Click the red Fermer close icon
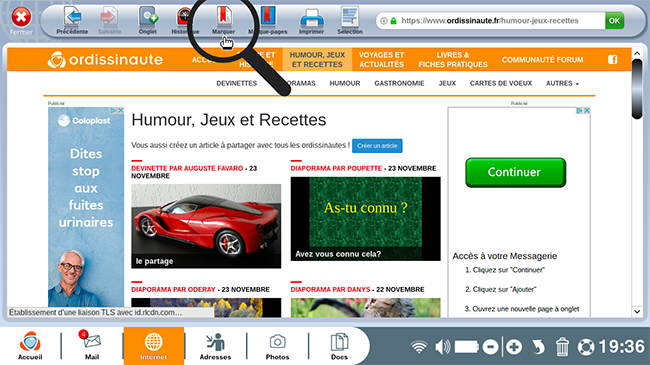 coord(21,17)
